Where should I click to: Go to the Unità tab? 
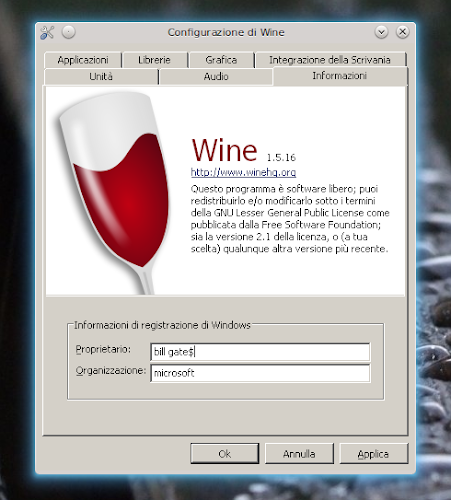click(101, 77)
